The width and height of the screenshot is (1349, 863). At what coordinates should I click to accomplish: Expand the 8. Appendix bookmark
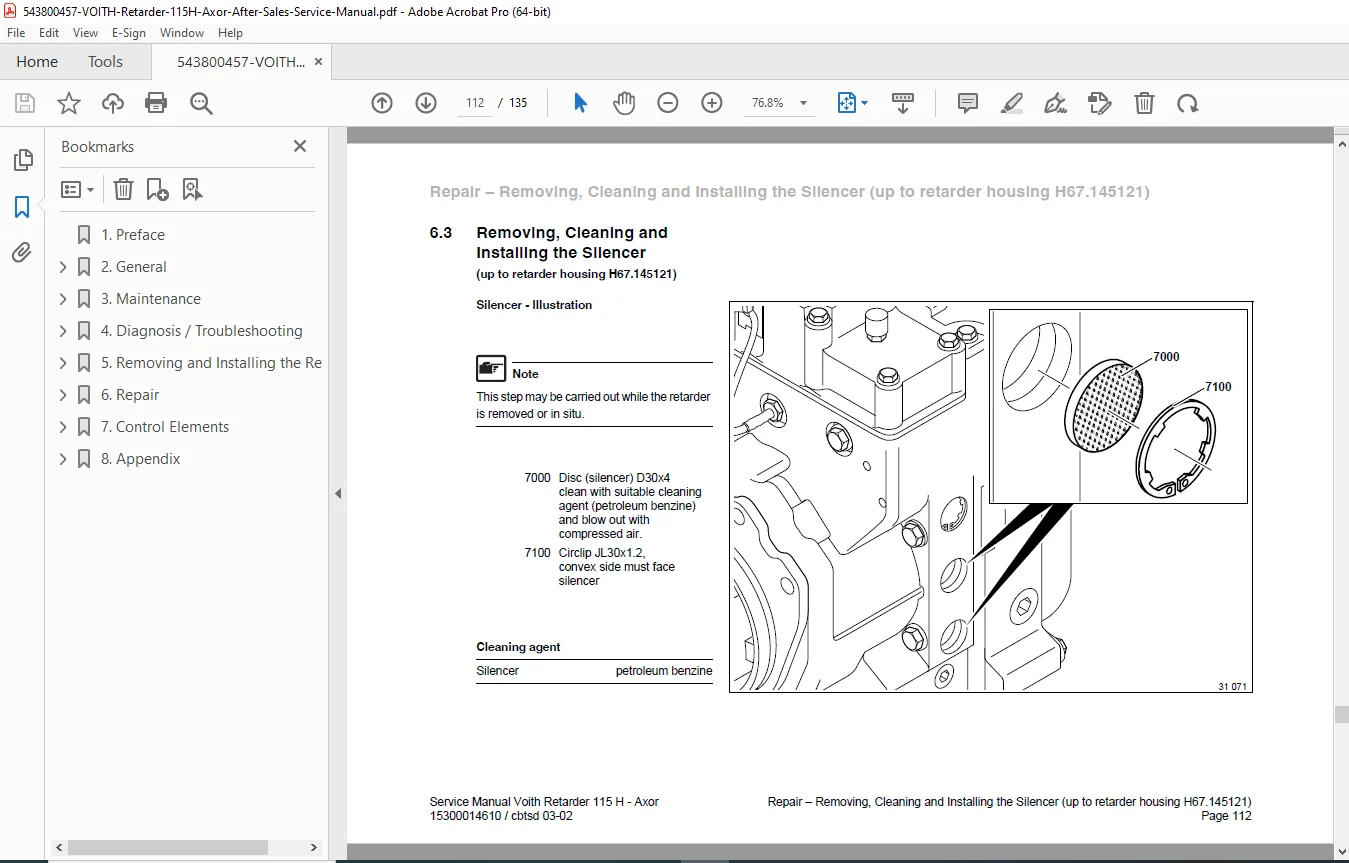pos(63,459)
